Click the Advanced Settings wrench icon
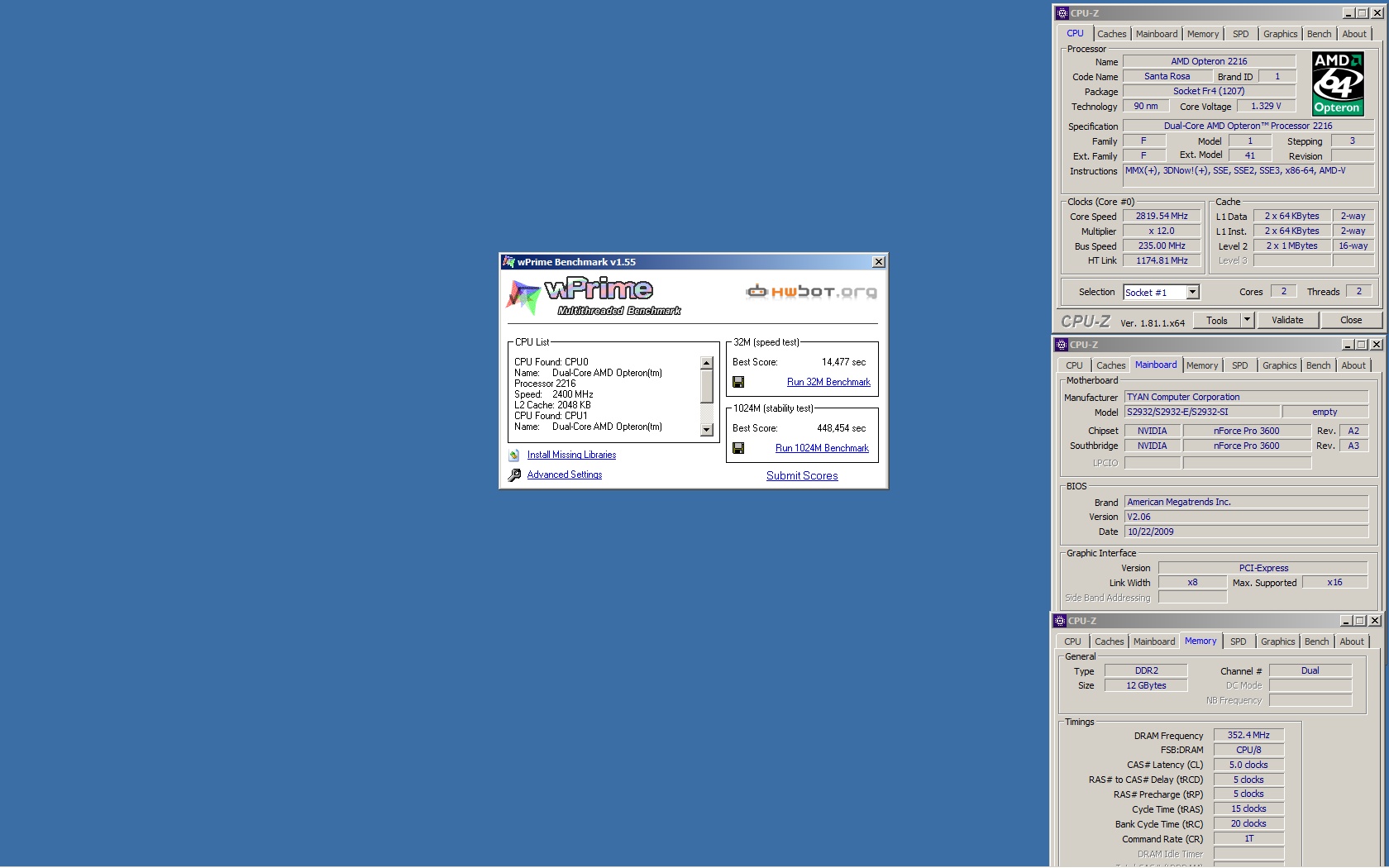This screenshot has width=1389, height=868. point(514,475)
